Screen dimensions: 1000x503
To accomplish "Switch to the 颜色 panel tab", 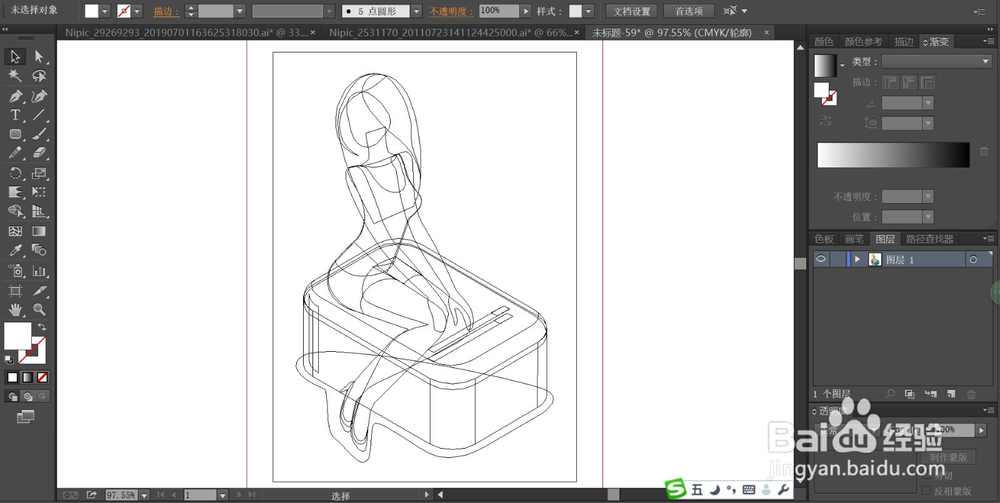I will (x=823, y=41).
